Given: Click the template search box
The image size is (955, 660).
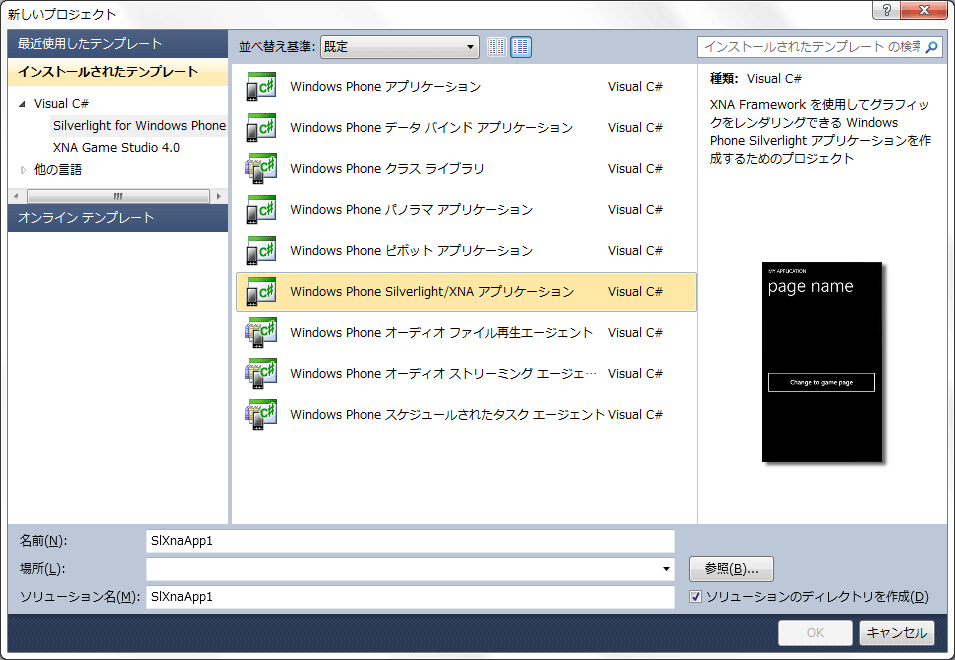Looking at the screenshot, I should pos(819,47).
